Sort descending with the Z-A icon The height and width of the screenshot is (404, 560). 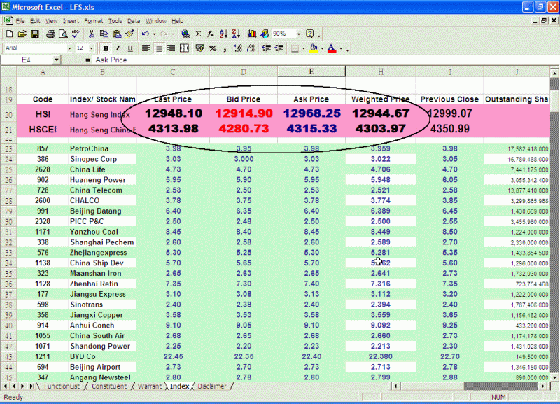(x=236, y=34)
